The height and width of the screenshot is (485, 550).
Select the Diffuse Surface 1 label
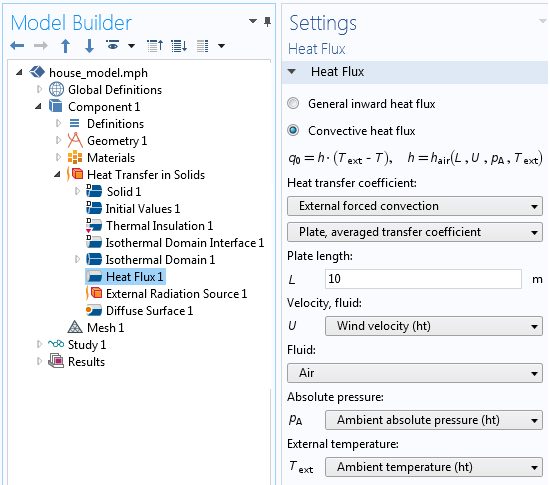point(149,311)
